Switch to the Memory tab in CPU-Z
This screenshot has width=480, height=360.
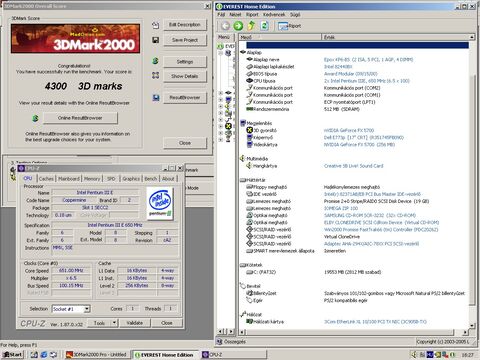(x=92, y=179)
